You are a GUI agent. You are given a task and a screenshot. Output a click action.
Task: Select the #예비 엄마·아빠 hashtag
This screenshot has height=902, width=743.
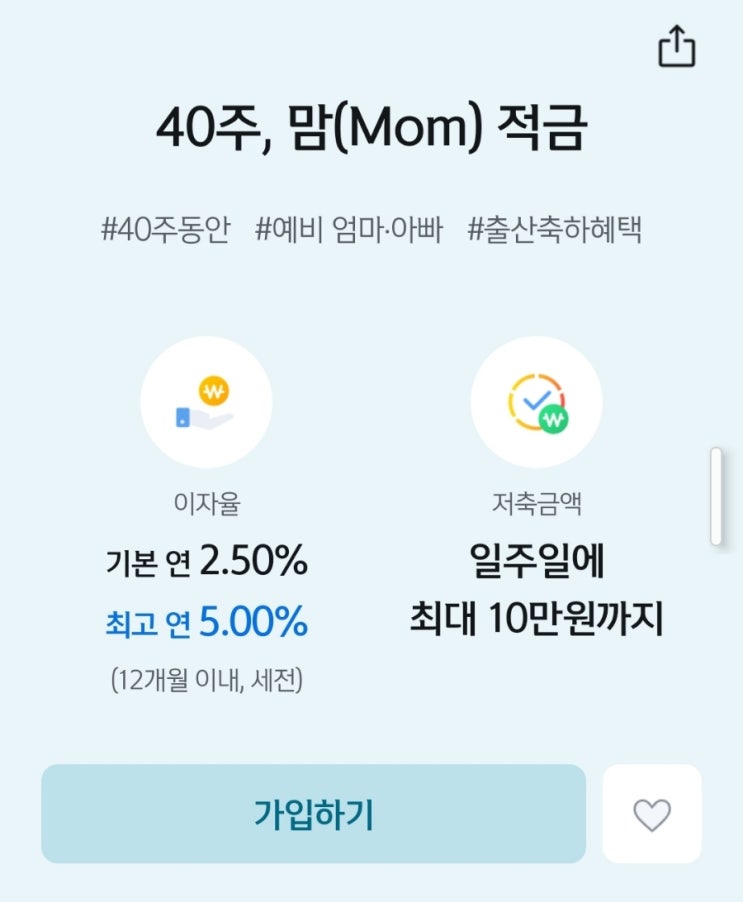(x=349, y=230)
